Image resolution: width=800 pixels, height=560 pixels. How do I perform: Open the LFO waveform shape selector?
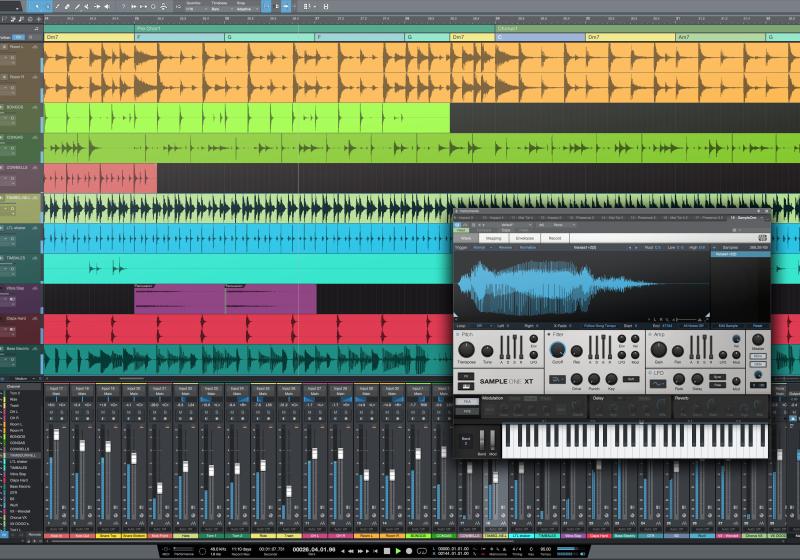(658, 384)
